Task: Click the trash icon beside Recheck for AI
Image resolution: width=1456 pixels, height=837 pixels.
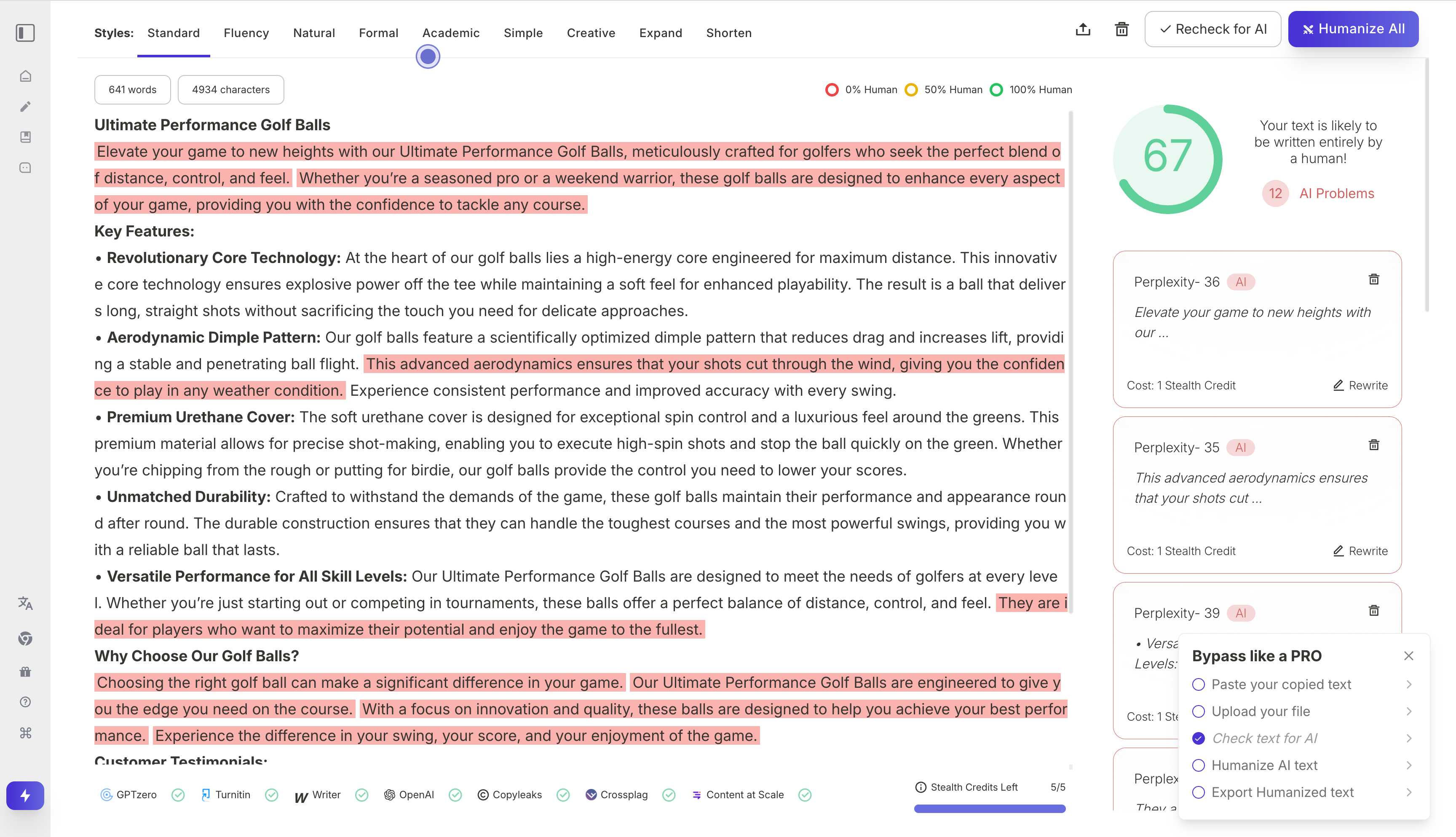Action: 1121,30
